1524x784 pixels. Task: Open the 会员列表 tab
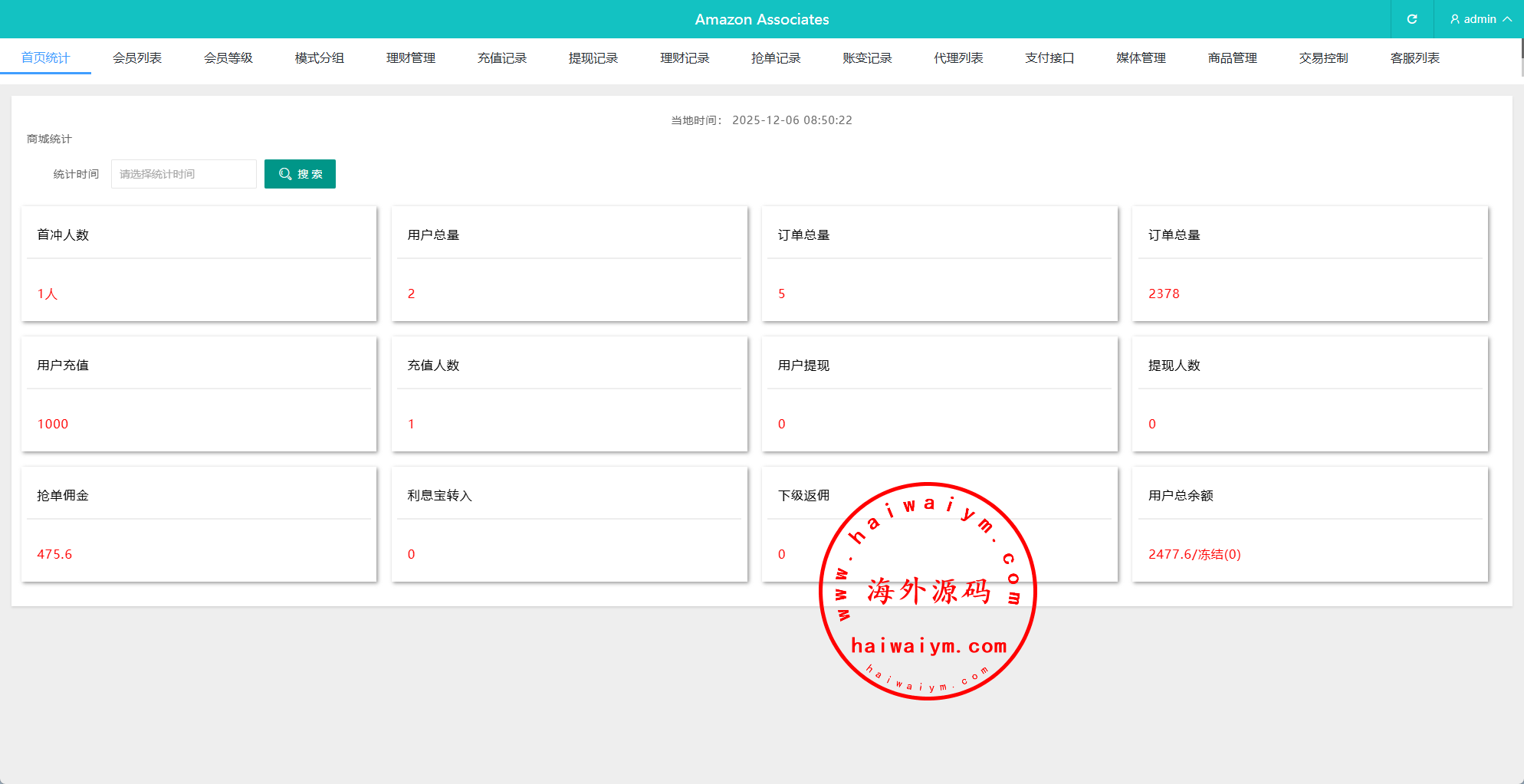click(x=136, y=58)
